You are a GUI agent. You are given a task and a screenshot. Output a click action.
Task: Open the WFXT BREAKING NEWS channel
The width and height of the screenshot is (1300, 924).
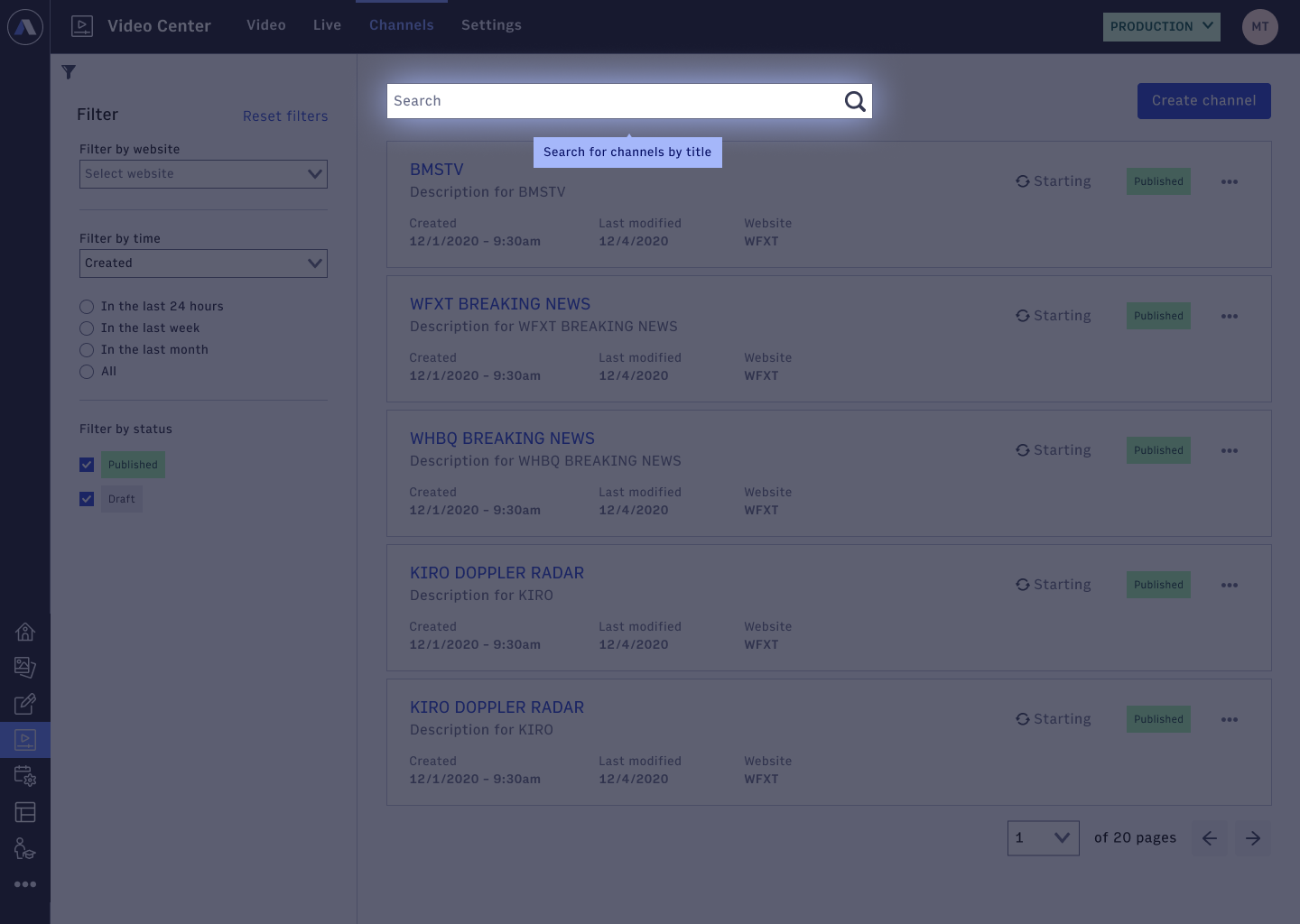(x=500, y=304)
